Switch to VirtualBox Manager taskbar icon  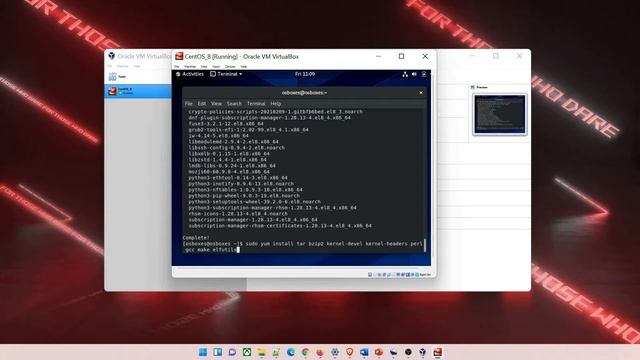click(x=423, y=352)
